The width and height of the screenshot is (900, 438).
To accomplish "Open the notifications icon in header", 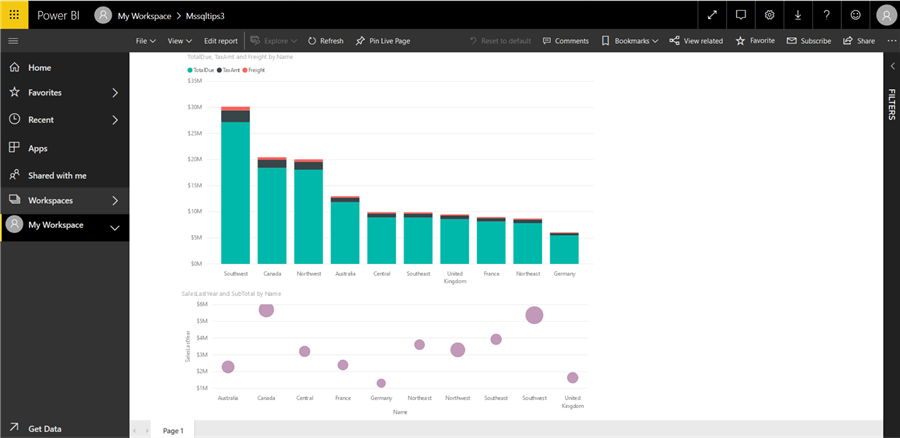I will pos(741,15).
